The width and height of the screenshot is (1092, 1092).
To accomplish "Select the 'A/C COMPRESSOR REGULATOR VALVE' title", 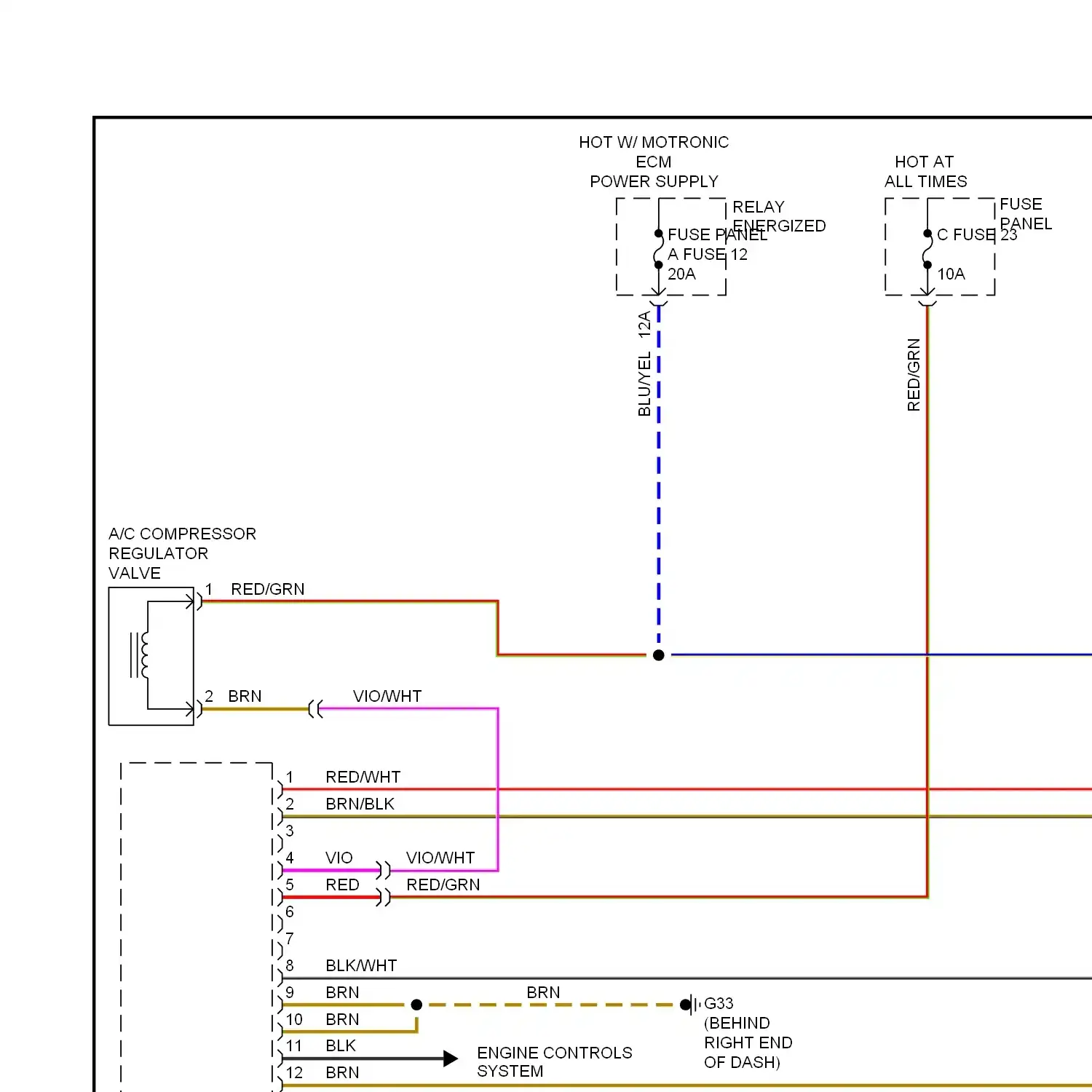I will click(x=182, y=553).
